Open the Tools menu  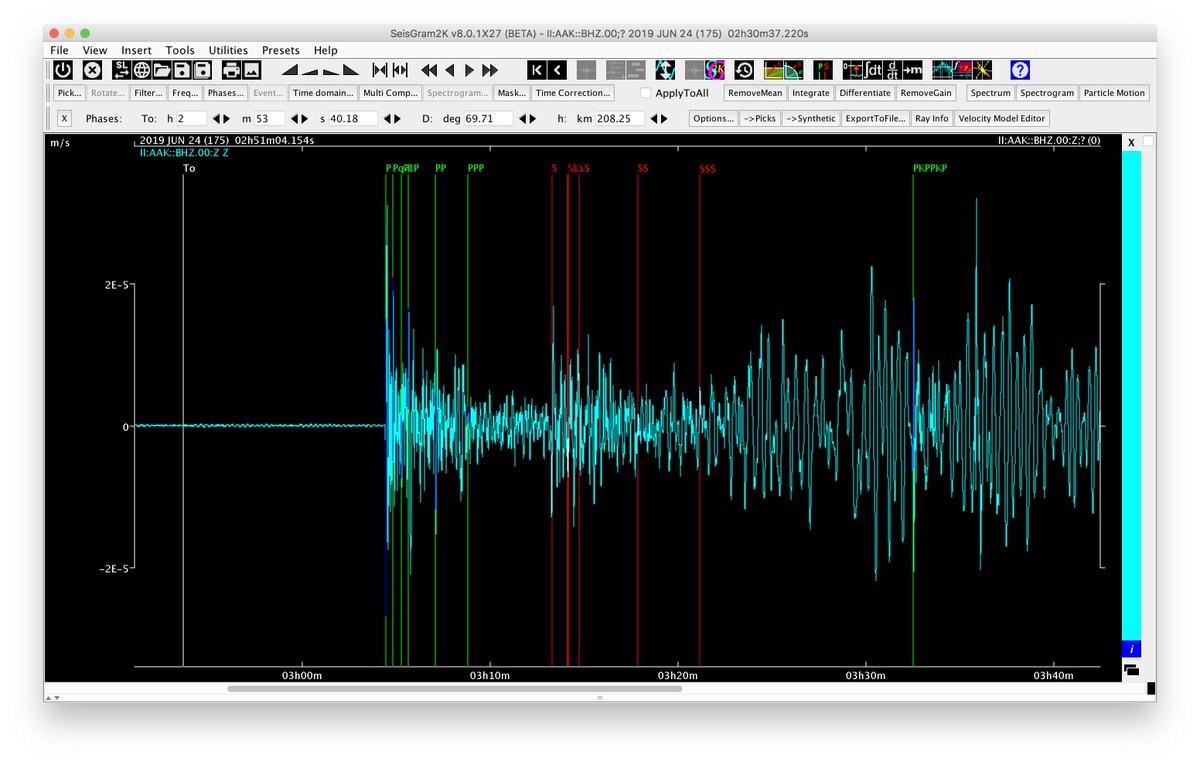[180, 50]
